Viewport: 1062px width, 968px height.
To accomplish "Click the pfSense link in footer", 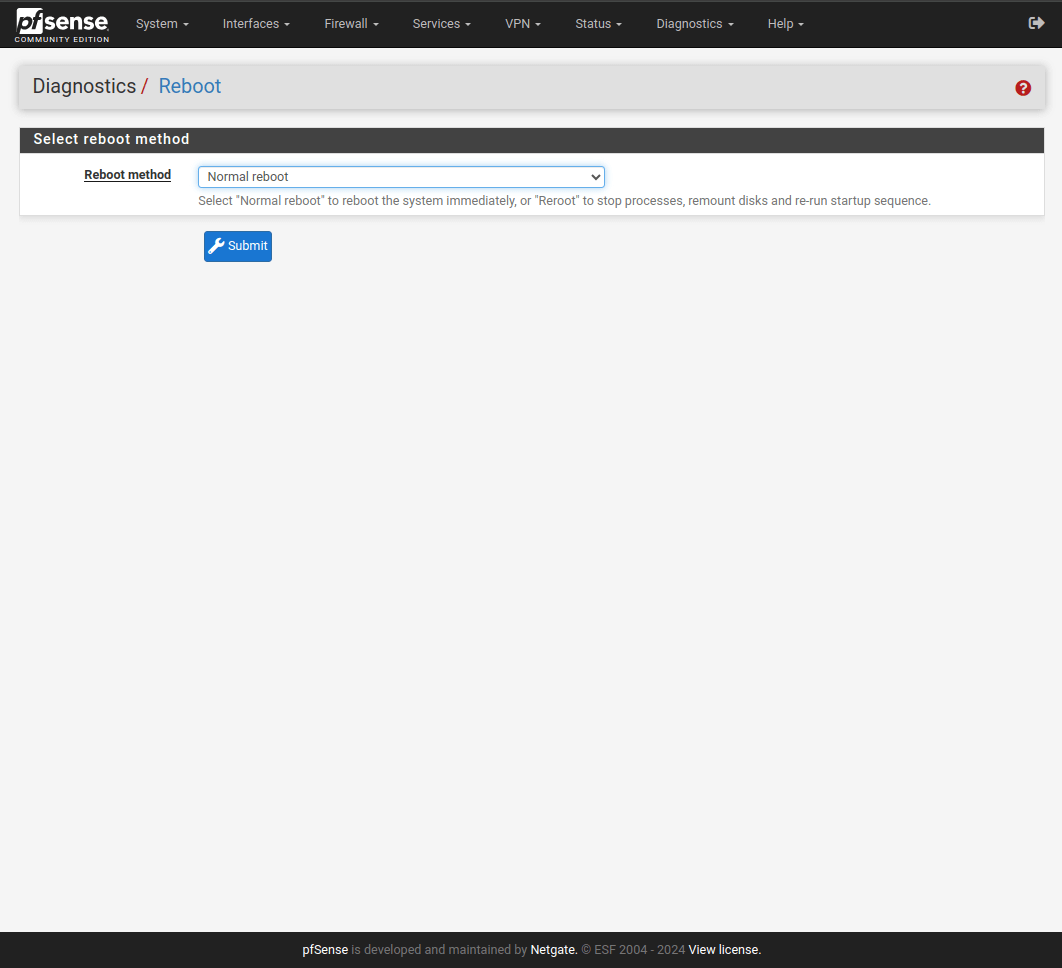I will point(325,950).
